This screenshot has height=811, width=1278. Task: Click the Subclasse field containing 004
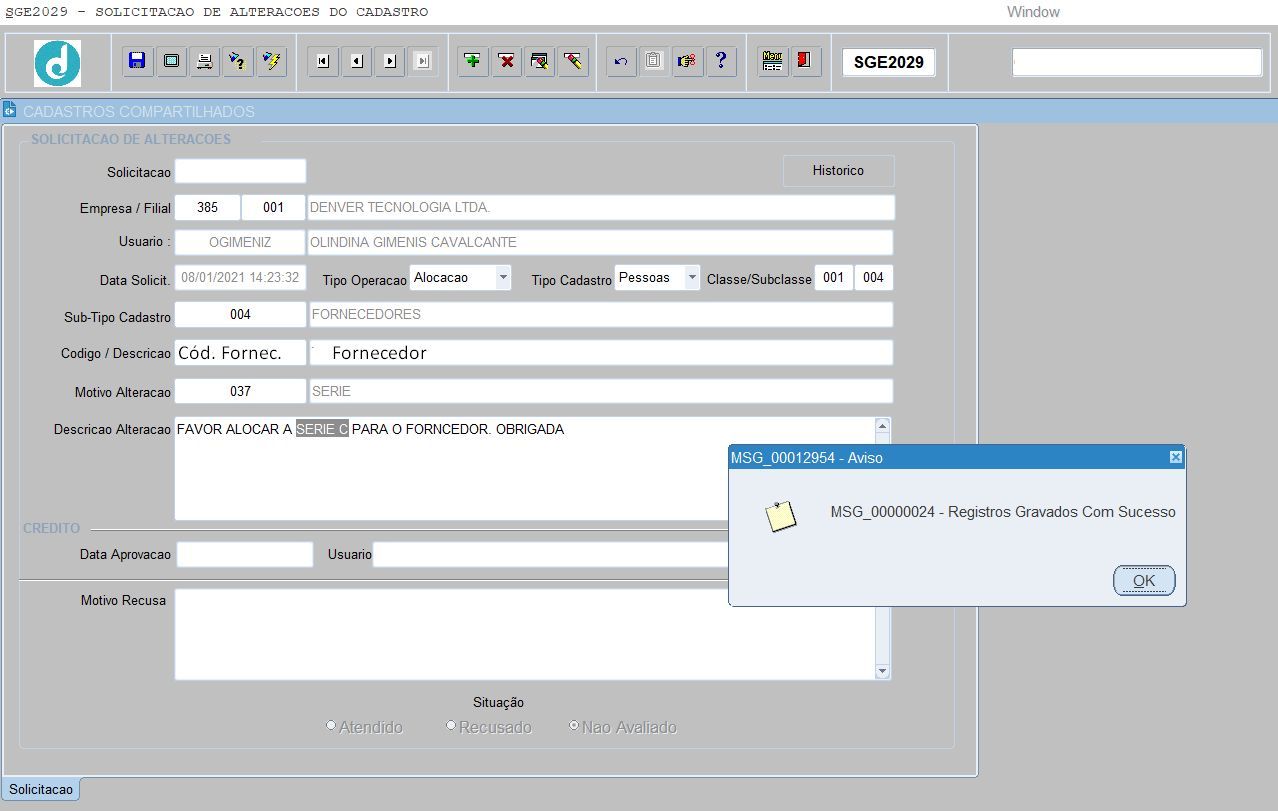[x=874, y=278]
